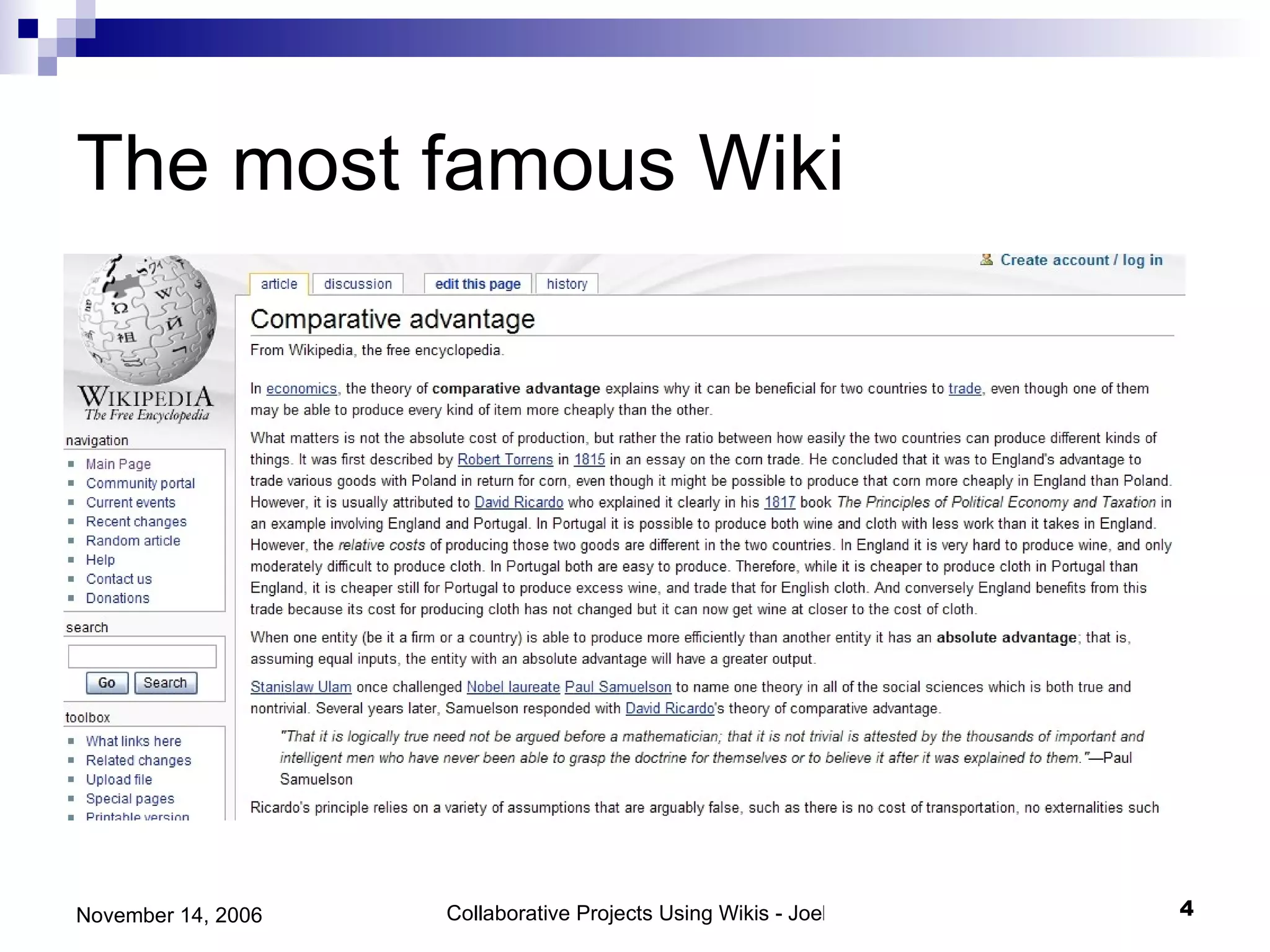Image resolution: width=1270 pixels, height=952 pixels.
Task: Click Create account / log in link
Action: (1081, 260)
